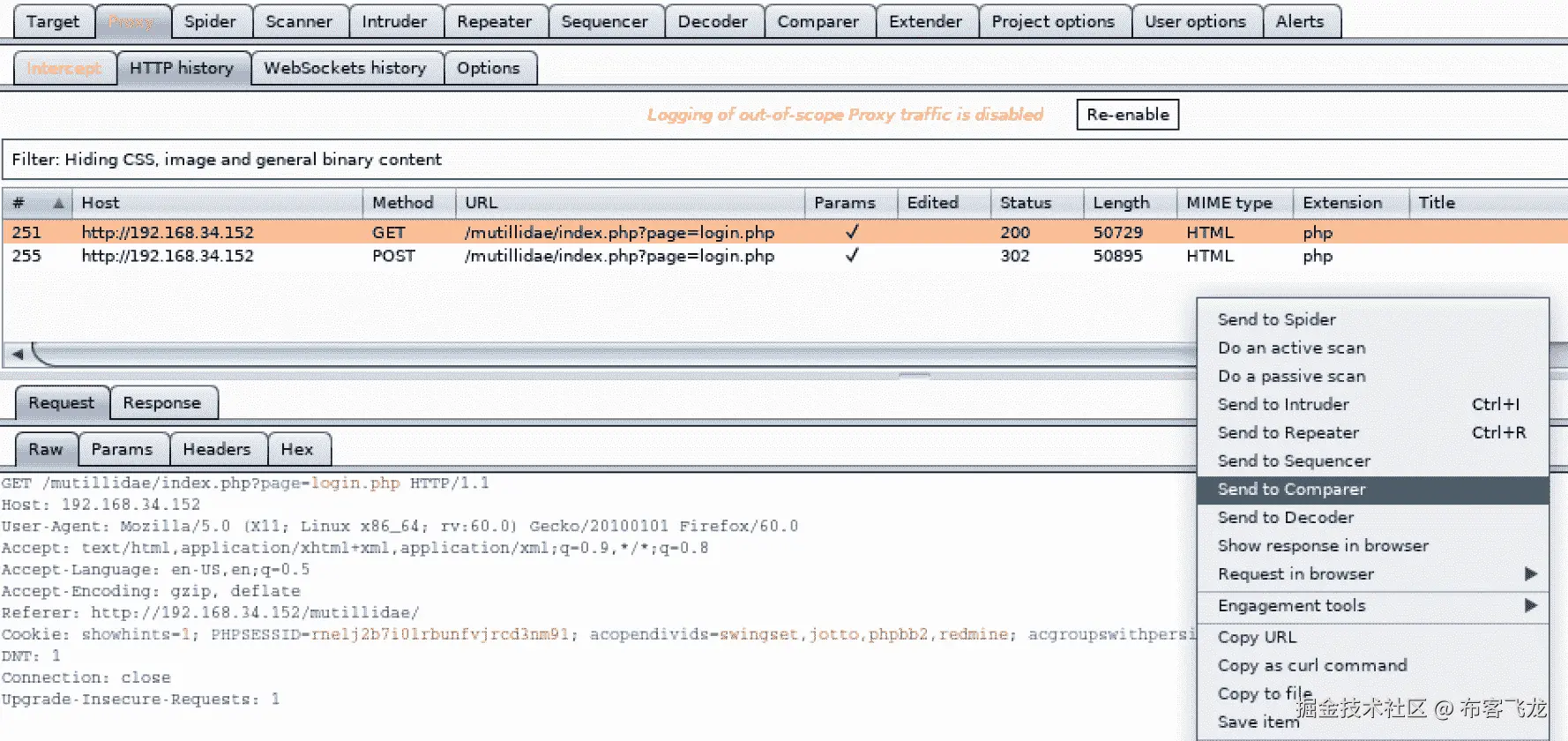Open the Intruder tab
The image size is (1568, 741).
click(x=394, y=21)
